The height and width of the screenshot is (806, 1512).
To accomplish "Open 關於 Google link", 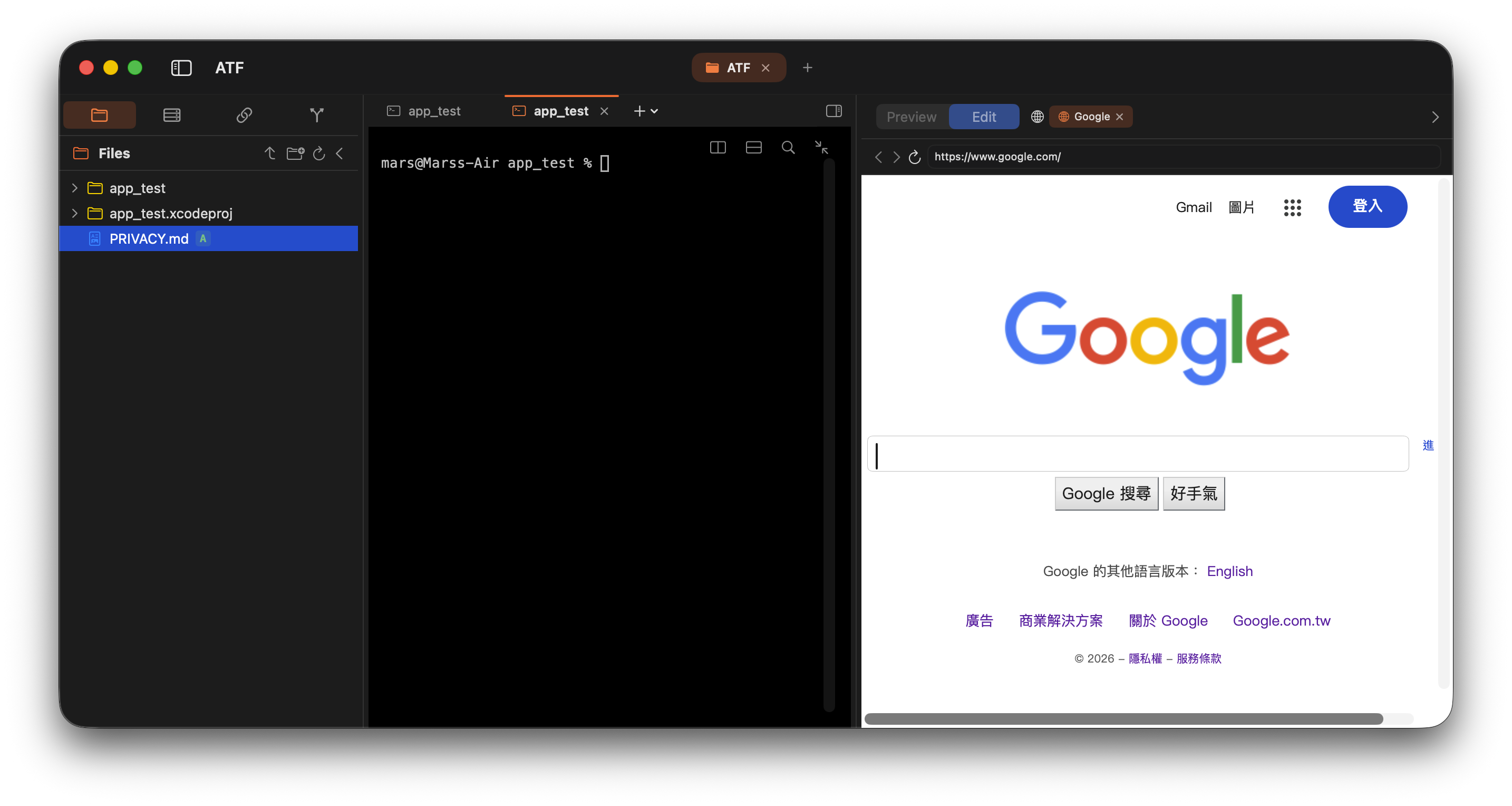I will (x=1168, y=620).
